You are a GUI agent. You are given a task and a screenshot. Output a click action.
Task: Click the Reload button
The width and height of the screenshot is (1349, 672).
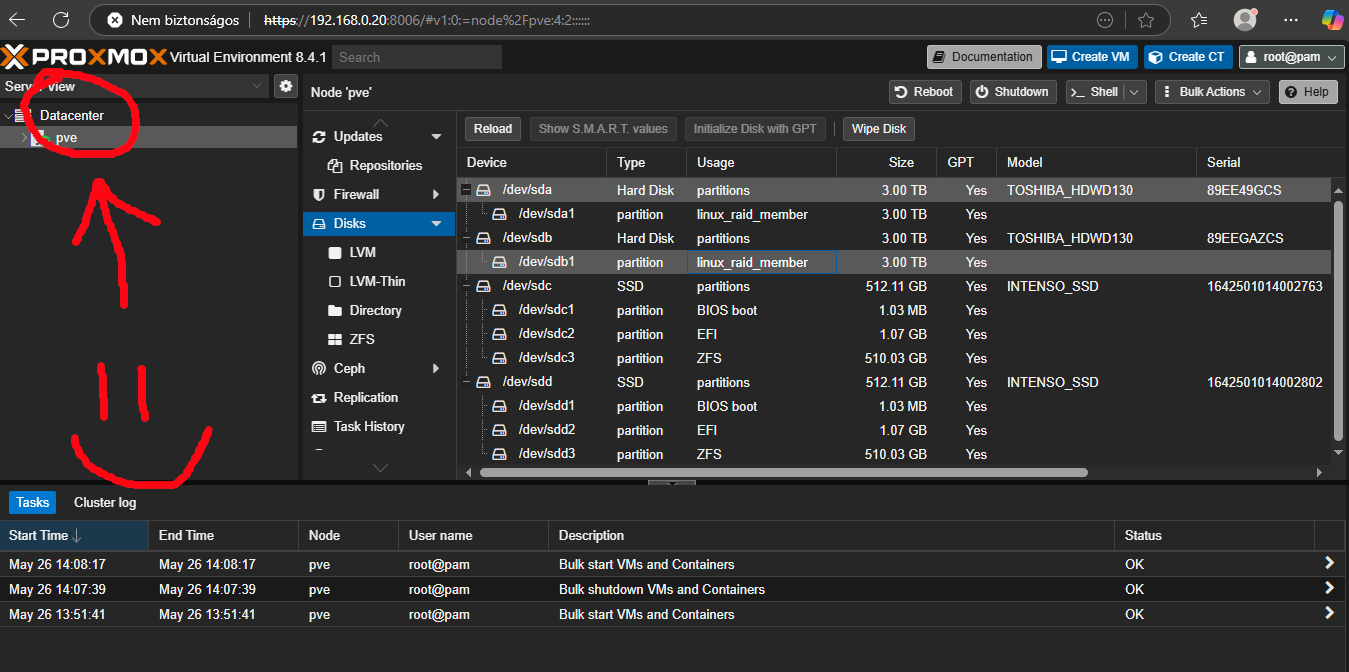492,129
